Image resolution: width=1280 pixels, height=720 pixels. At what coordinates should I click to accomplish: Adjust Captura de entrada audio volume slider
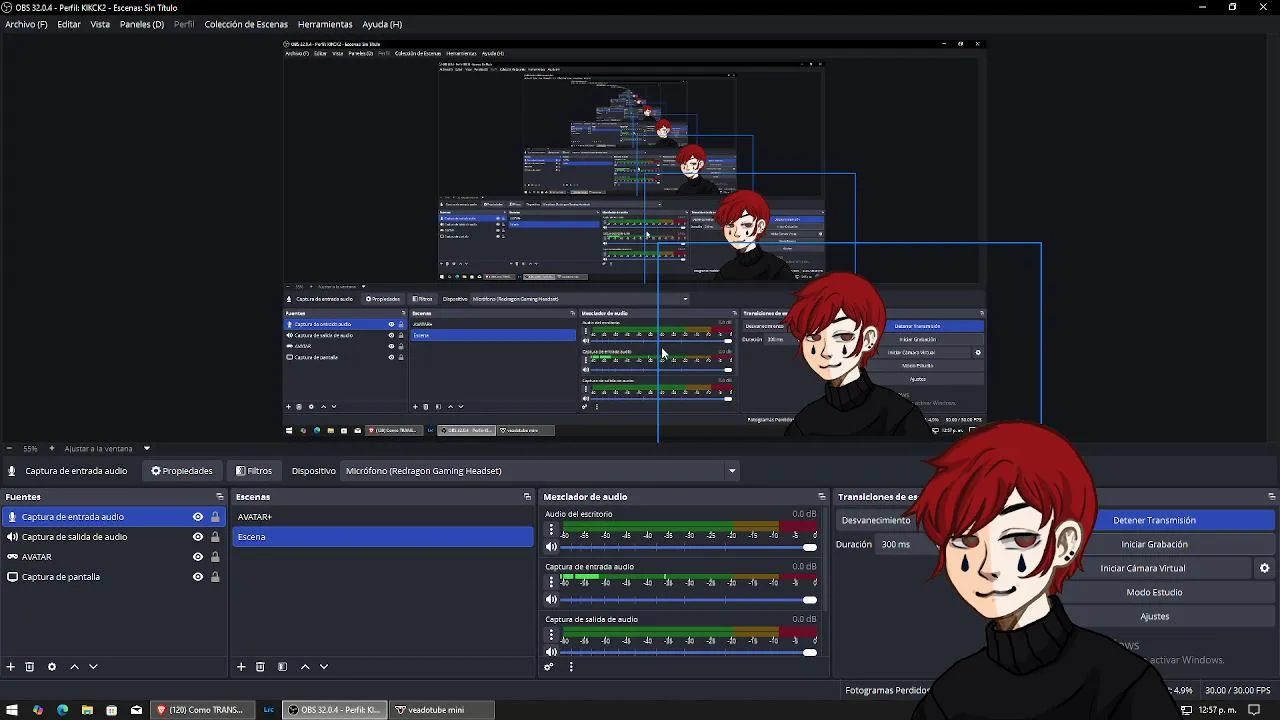coord(689,600)
